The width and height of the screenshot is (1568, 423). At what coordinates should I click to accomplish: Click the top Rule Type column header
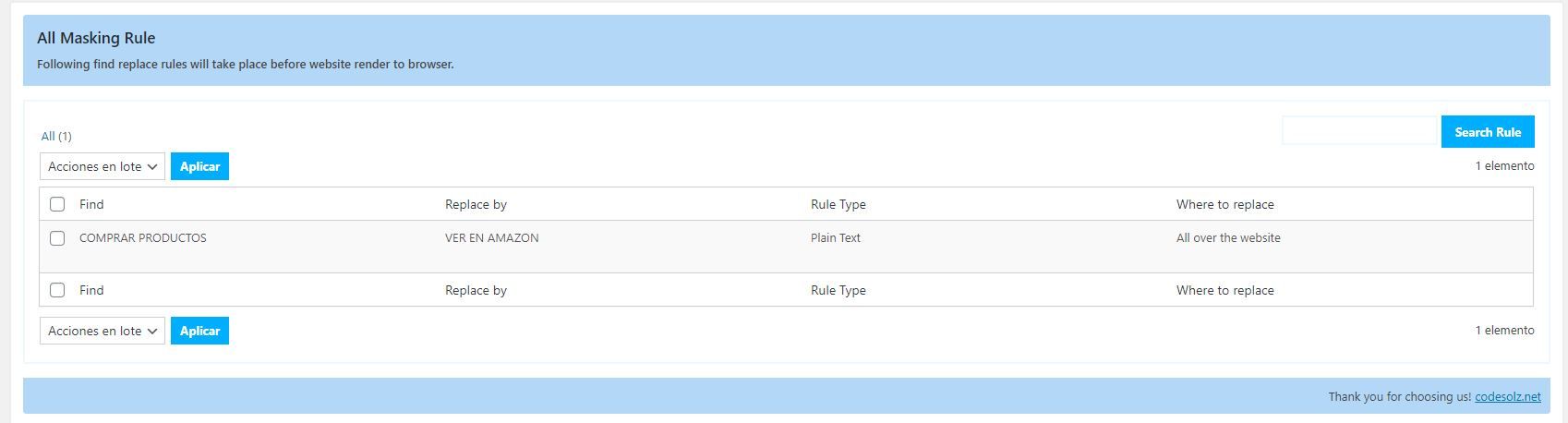(838, 204)
